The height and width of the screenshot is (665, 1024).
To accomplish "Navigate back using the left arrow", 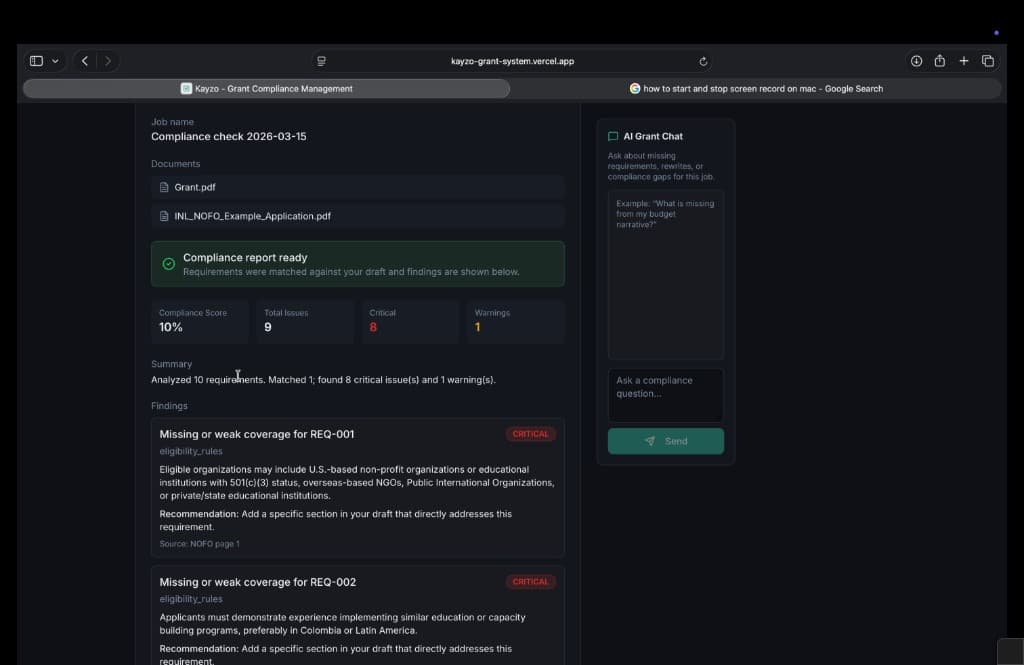I will coord(85,60).
